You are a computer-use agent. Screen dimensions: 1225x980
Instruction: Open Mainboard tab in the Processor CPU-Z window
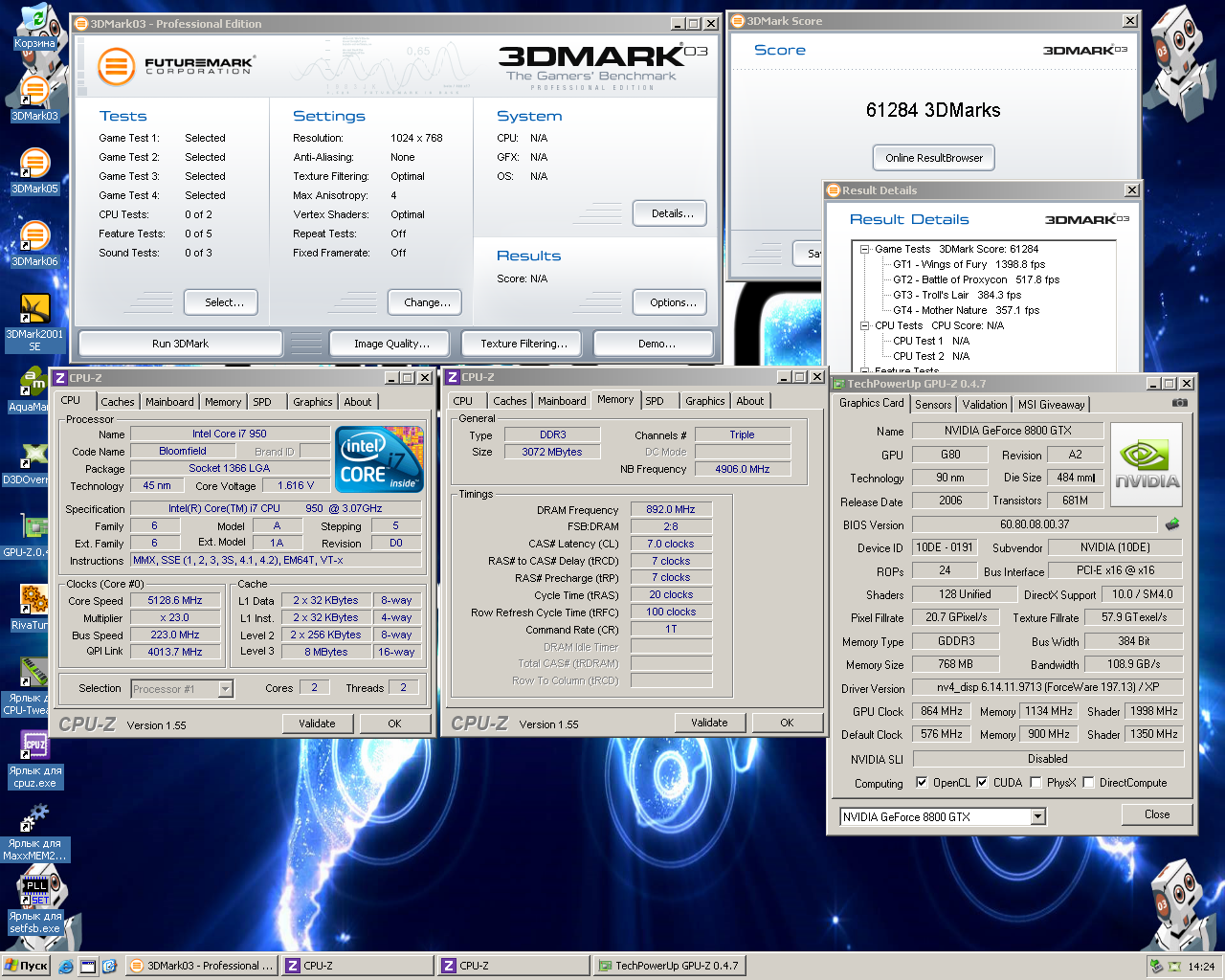point(169,402)
